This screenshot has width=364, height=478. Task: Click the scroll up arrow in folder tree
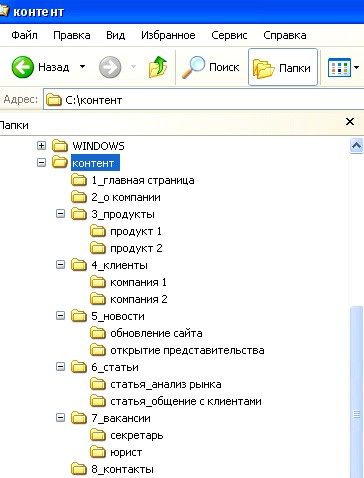point(356,146)
